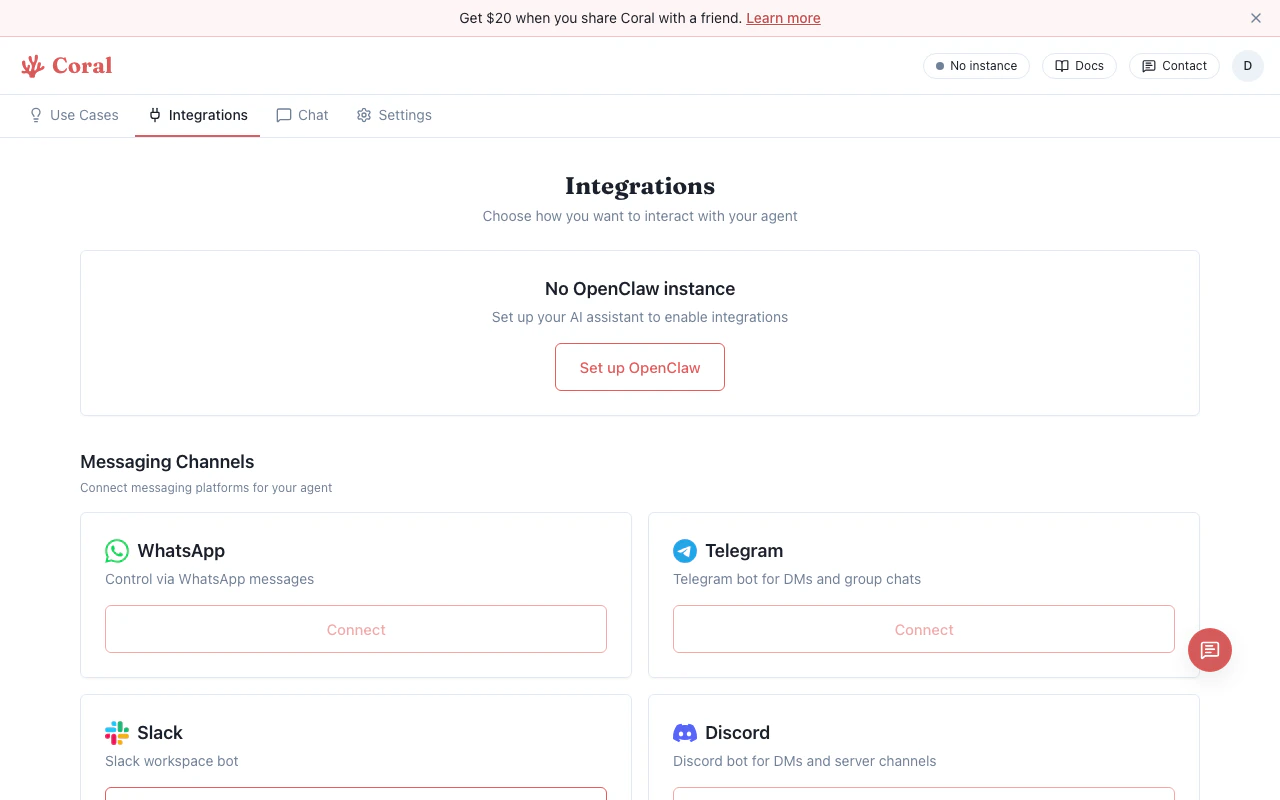Click the No instance status indicator
This screenshot has height=800, width=1280.
(x=976, y=65)
